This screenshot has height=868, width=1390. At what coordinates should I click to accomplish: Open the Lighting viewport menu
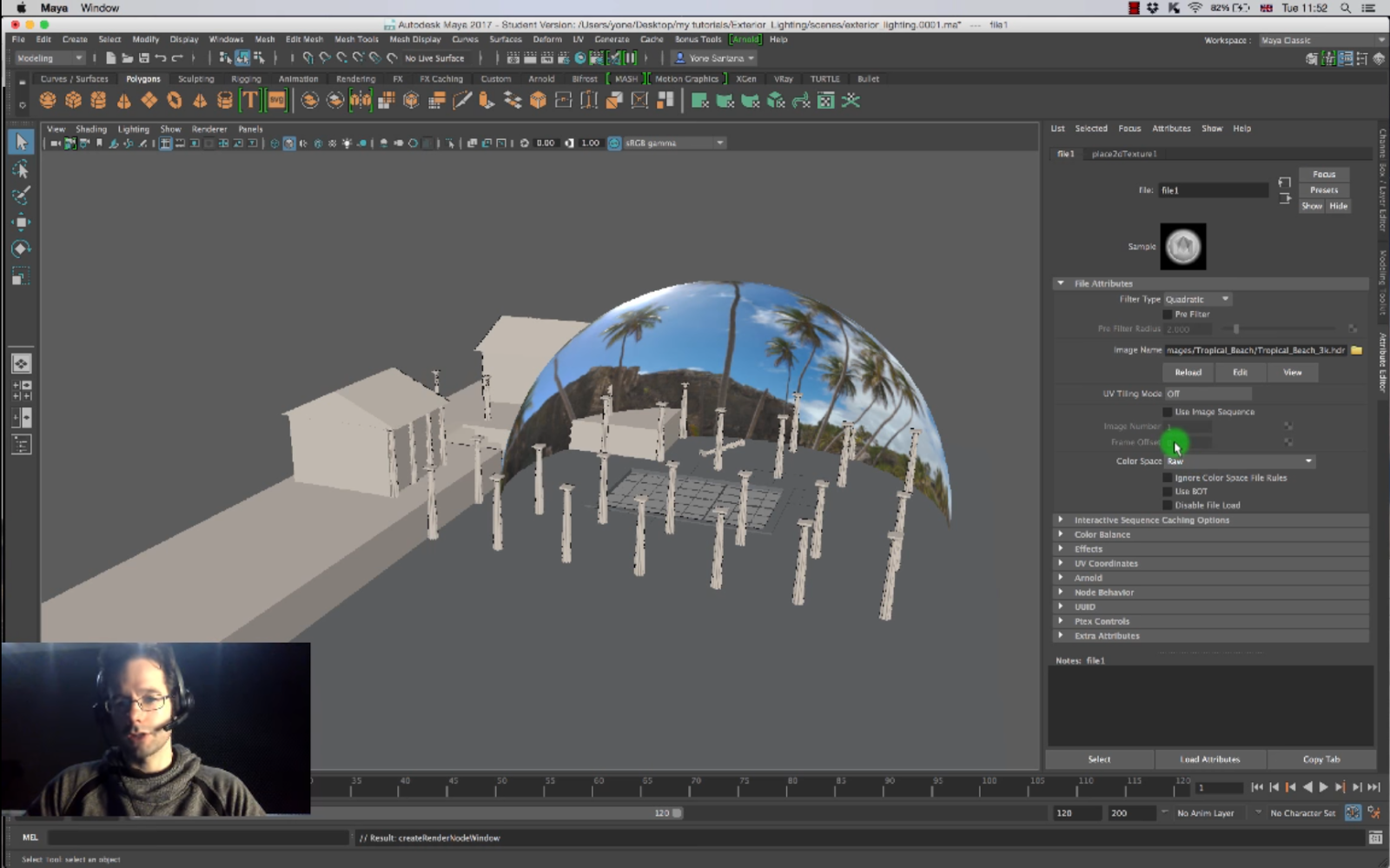133,129
